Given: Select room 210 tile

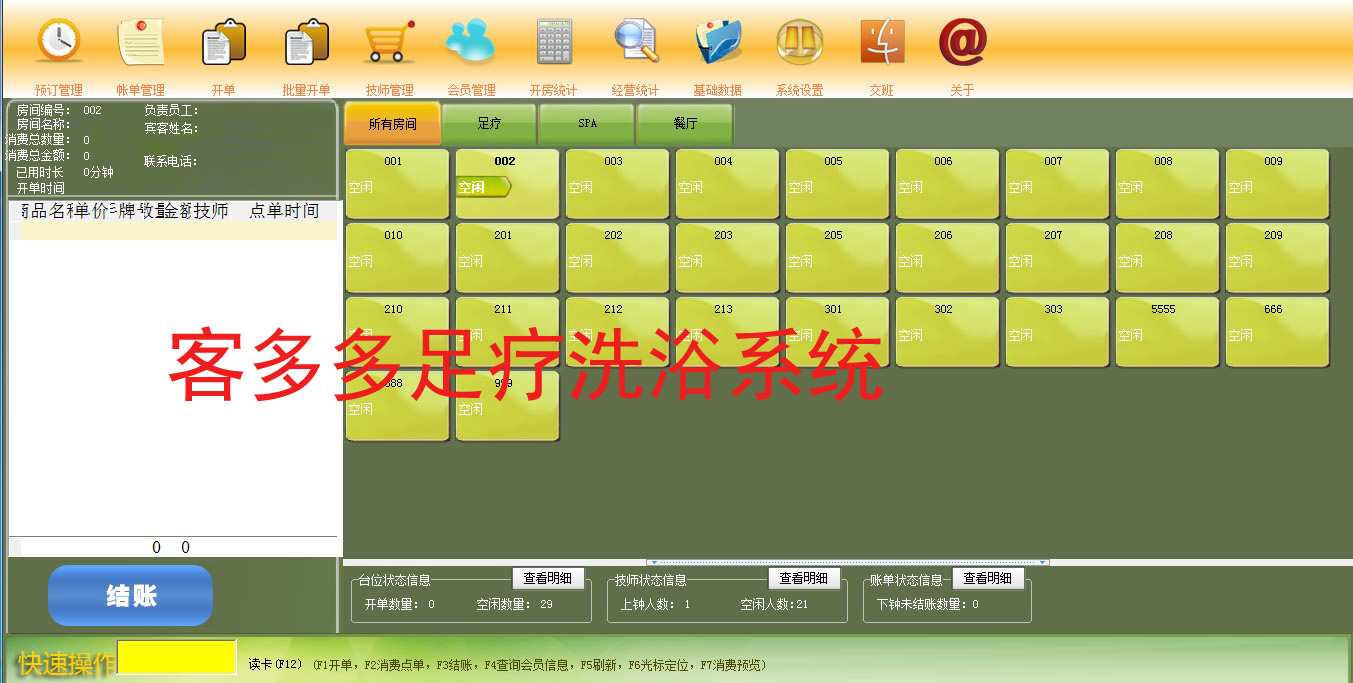Looking at the screenshot, I should tap(397, 332).
